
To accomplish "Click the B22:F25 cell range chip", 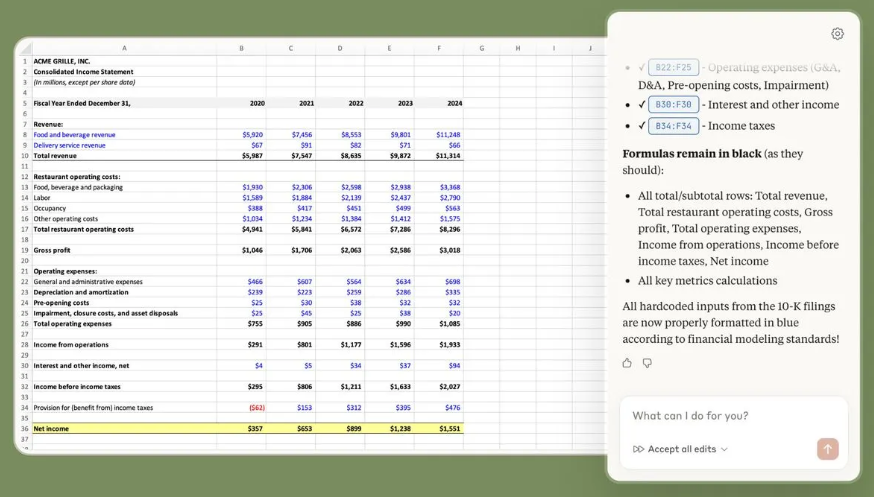I will point(673,68).
